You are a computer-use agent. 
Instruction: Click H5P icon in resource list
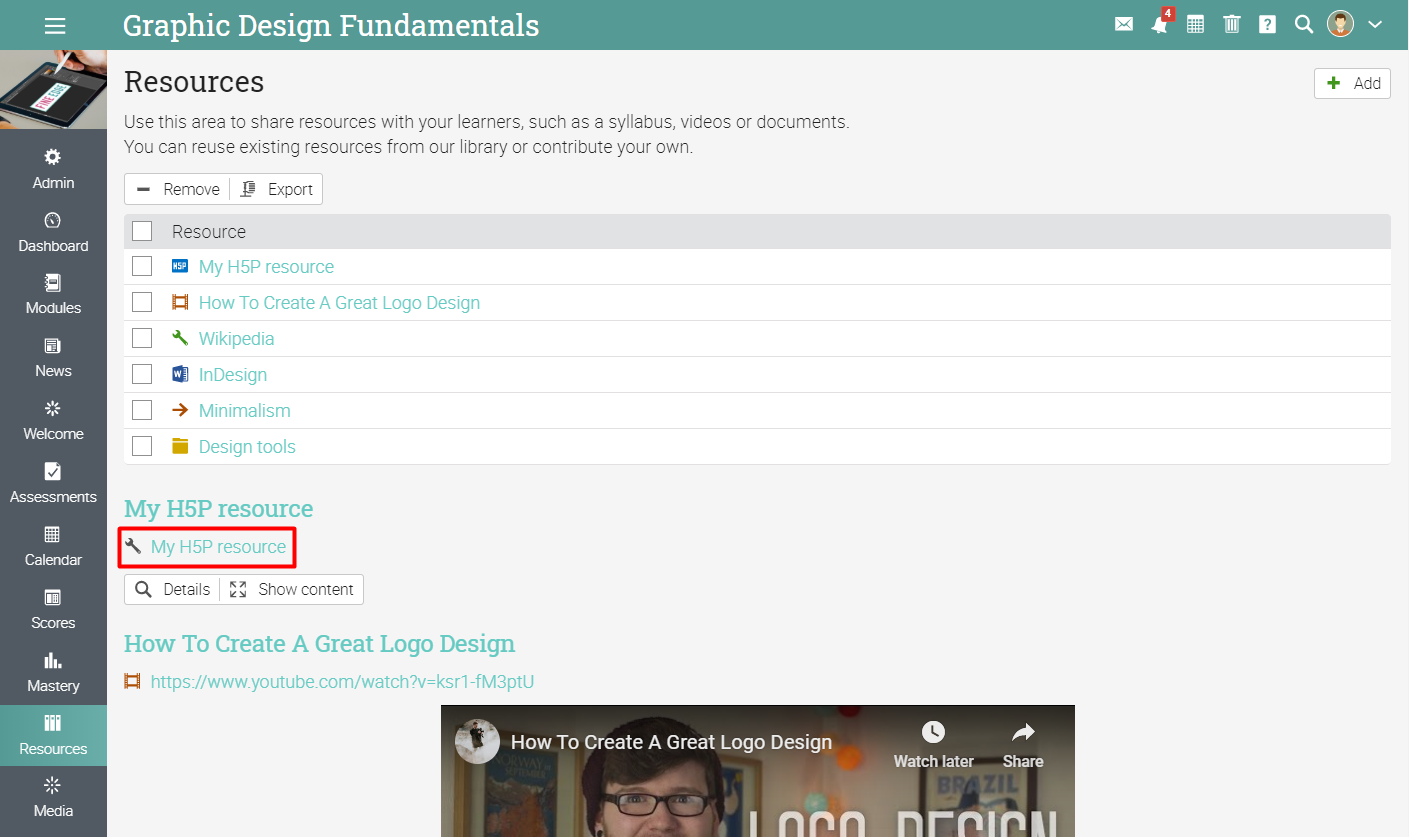coord(180,266)
